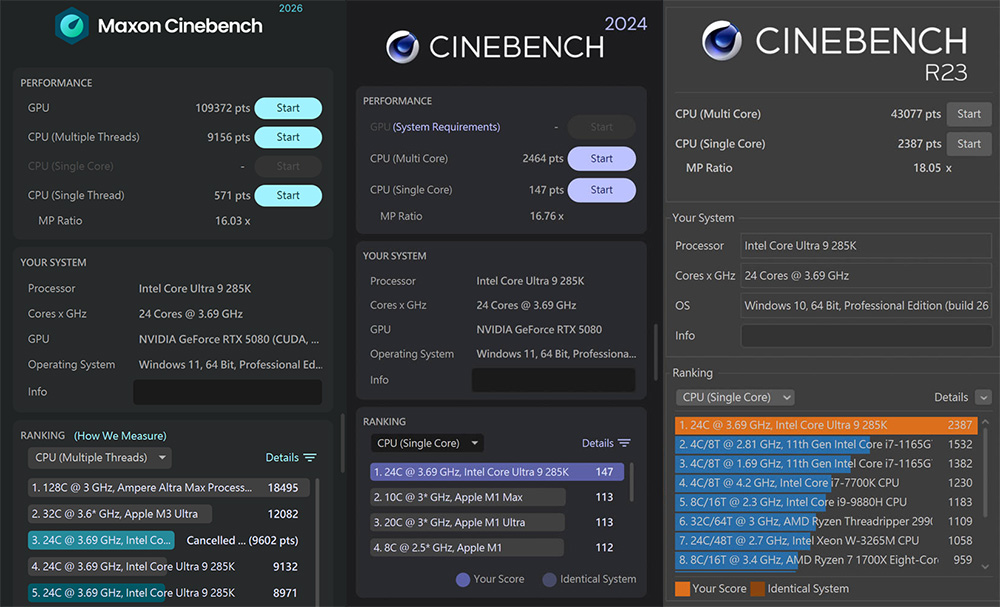
Task: Open the How We Measure link
Action: (x=120, y=436)
